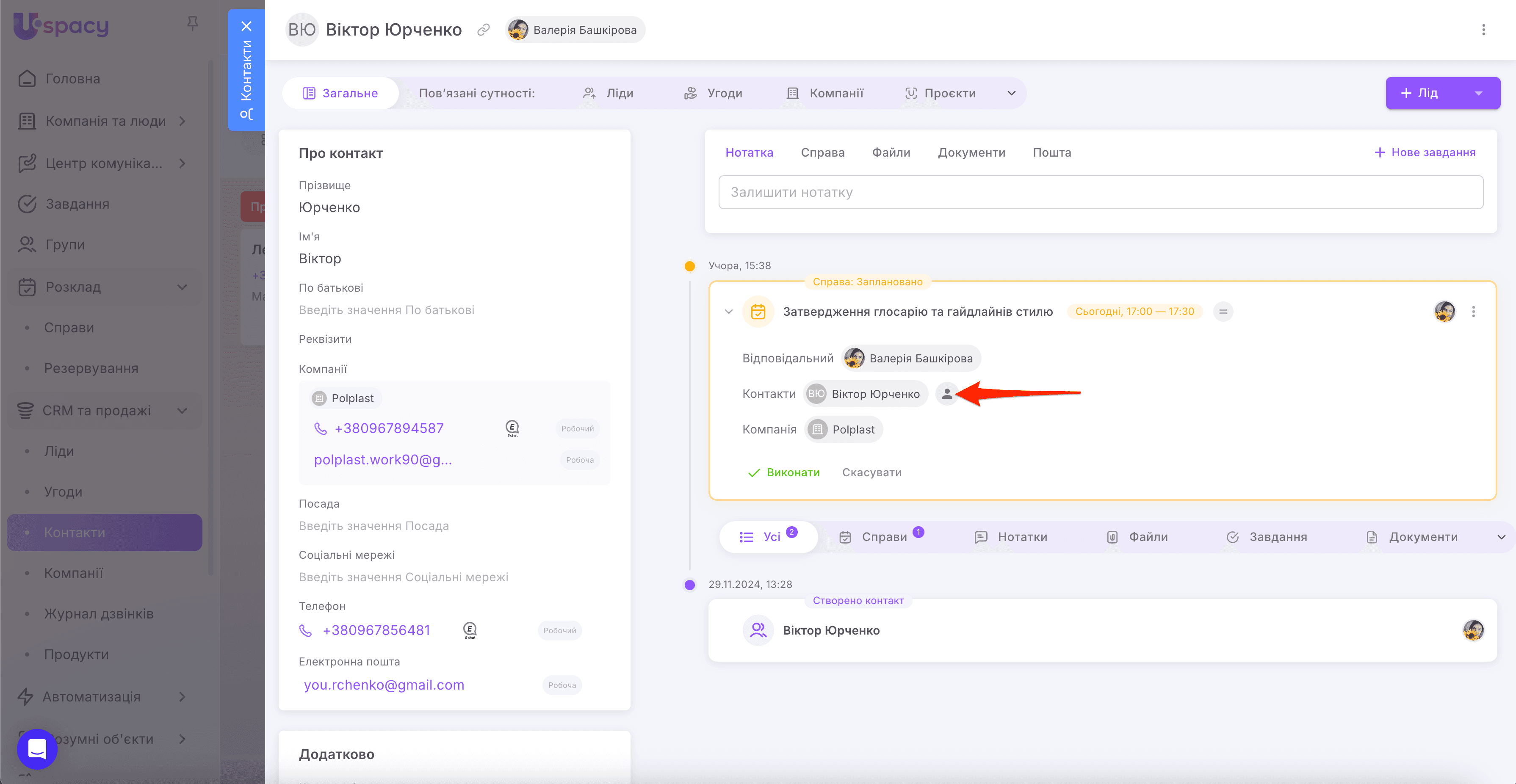This screenshot has width=1516, height=784.
Task: Click the Сьогодні, 17:00 — 17:30 time badge
Action: tap(1134, 311)
